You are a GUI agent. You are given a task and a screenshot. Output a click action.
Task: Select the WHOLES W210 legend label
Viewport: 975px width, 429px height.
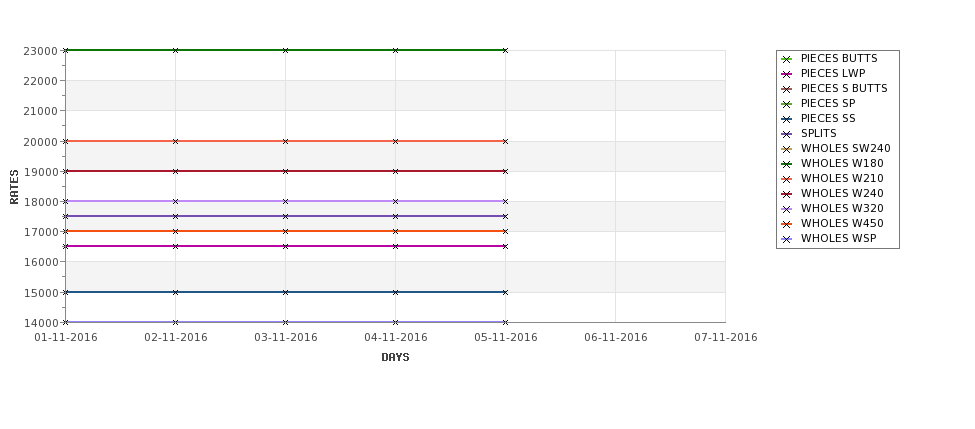coord(842,178)
